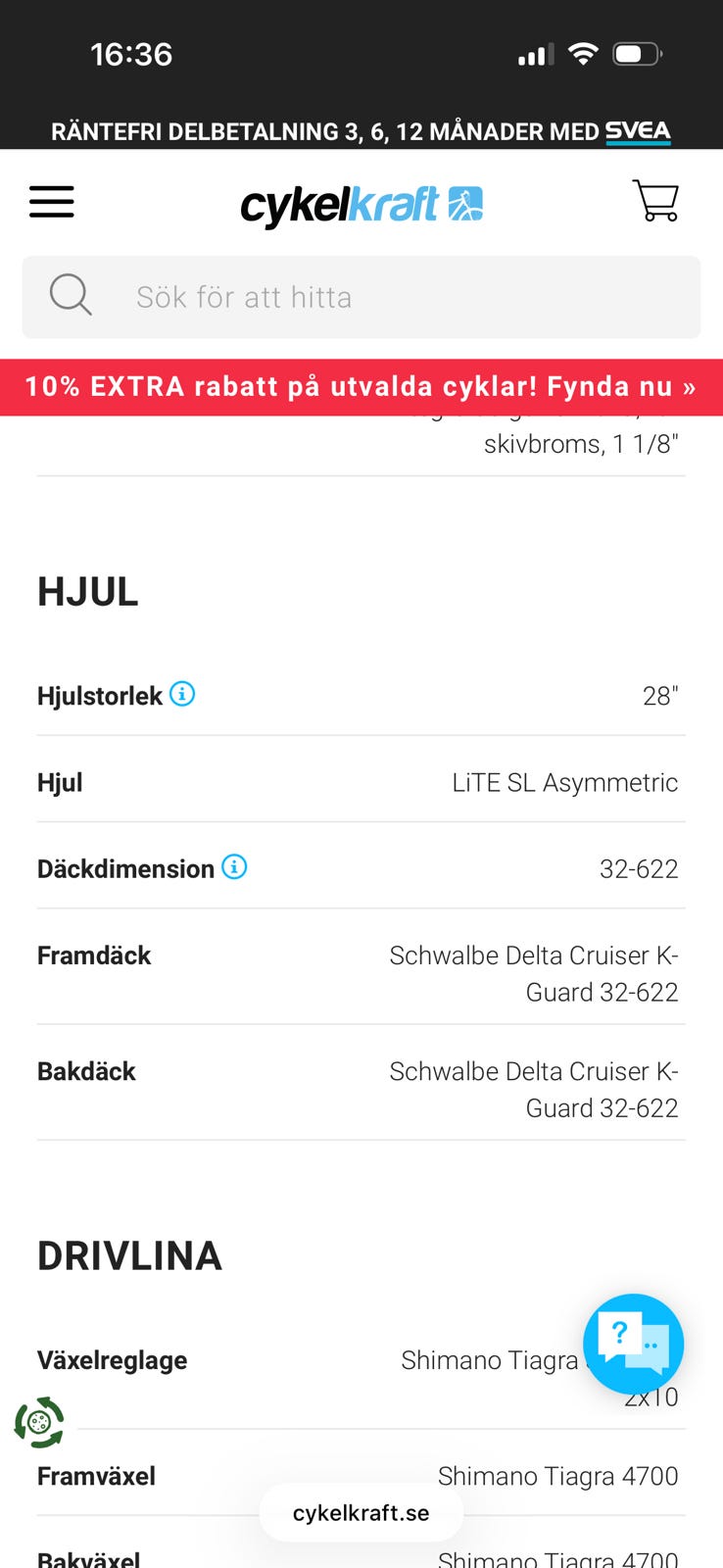Viewport: 723px width, 1568px height.
Task: Focus the 'Sök för att hitta' search field
Action: tap(392, 297)
